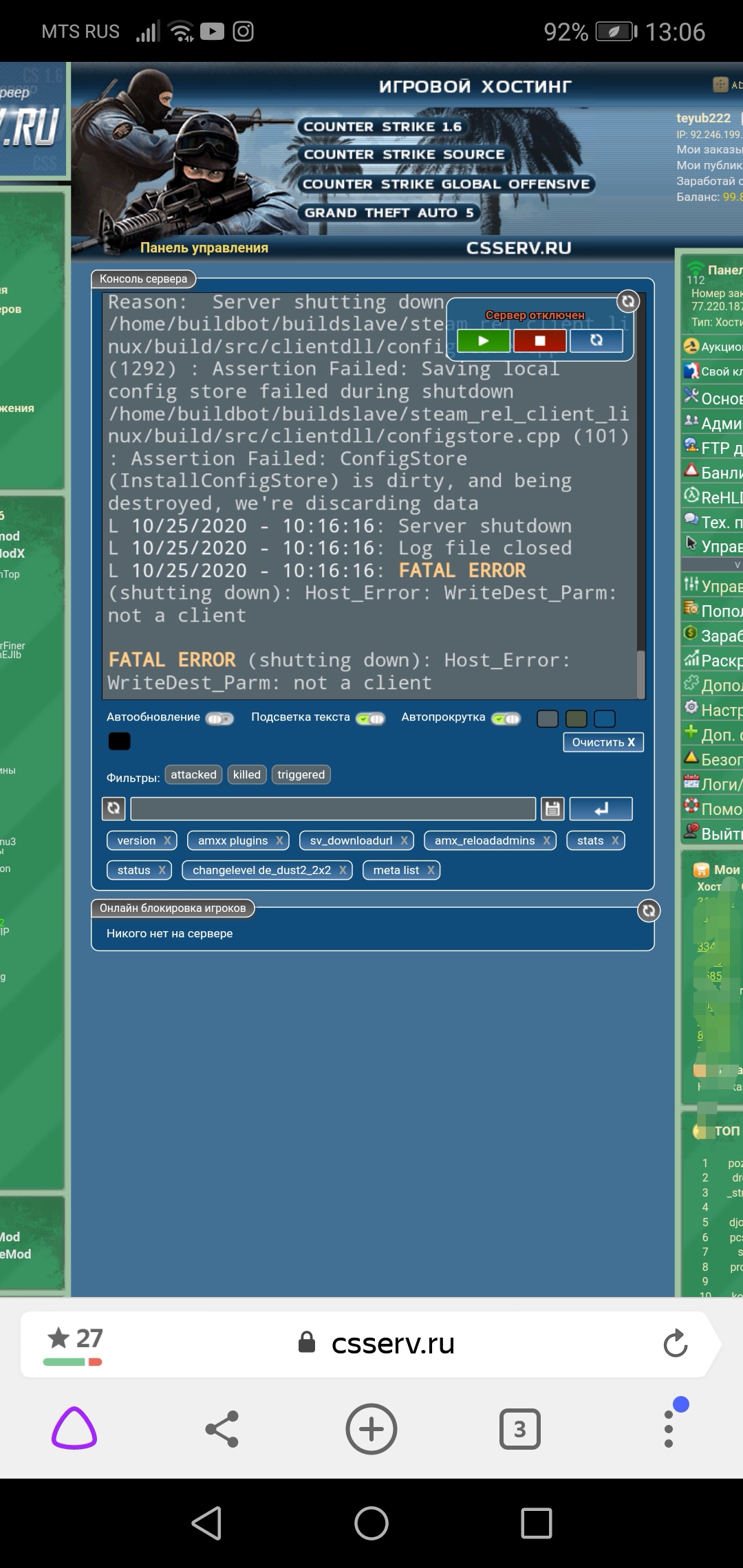The height and width of the screenshot is (1568, 743).
Task: Run the saved status command
Action: coord(133,870)
